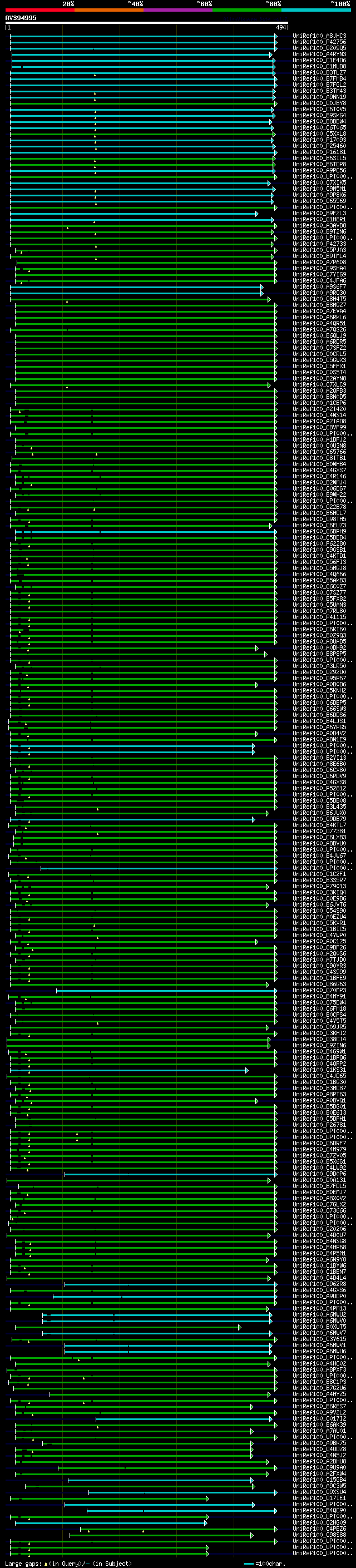Click the UniRef100_Q8H4T5 label
Screen dimensions: 356x1568
point(319,299)
